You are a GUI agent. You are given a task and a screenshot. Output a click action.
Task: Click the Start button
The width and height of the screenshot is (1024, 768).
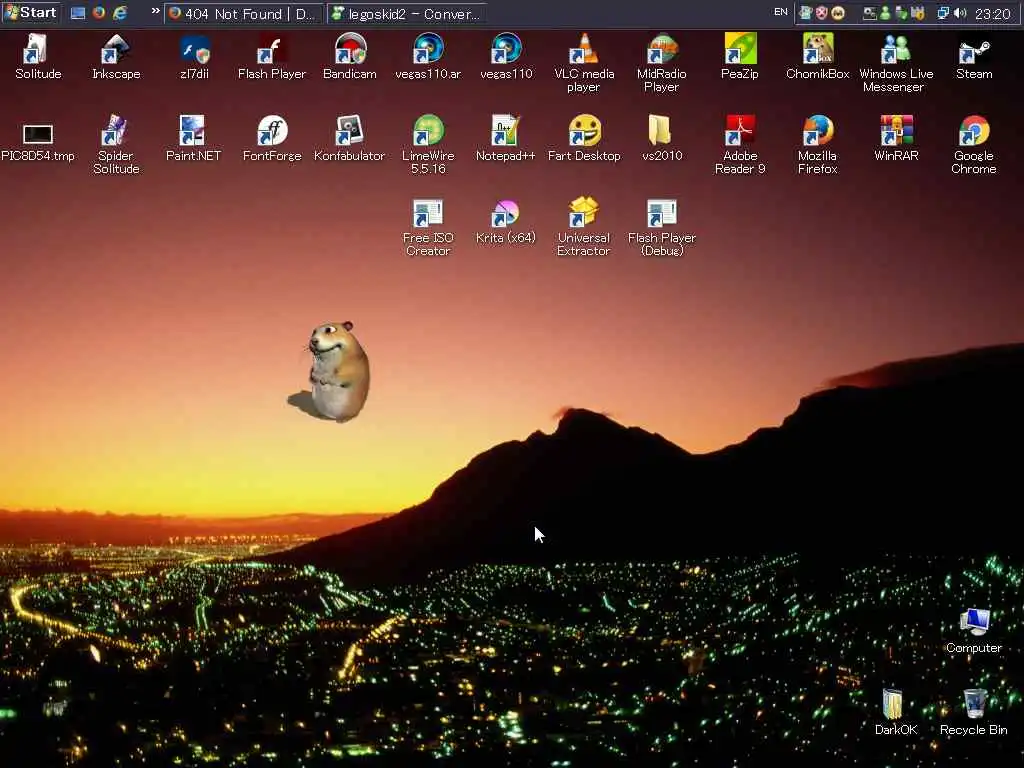tap(30, 12)
